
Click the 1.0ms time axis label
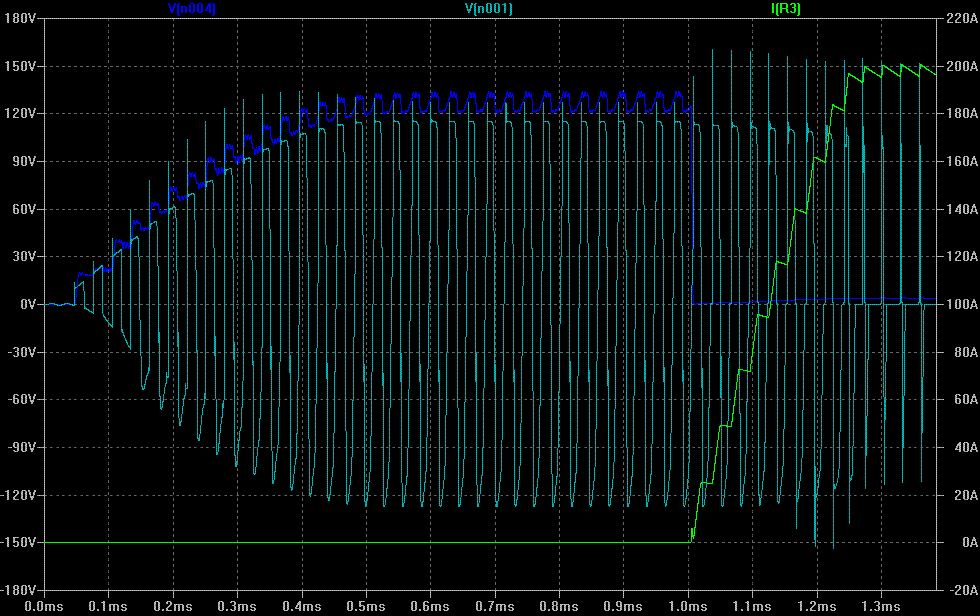pos(688,607)
